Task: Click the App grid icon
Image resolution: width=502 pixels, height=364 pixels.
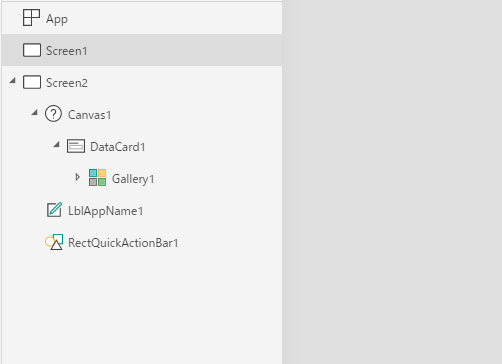Action: tap(31, 18)
